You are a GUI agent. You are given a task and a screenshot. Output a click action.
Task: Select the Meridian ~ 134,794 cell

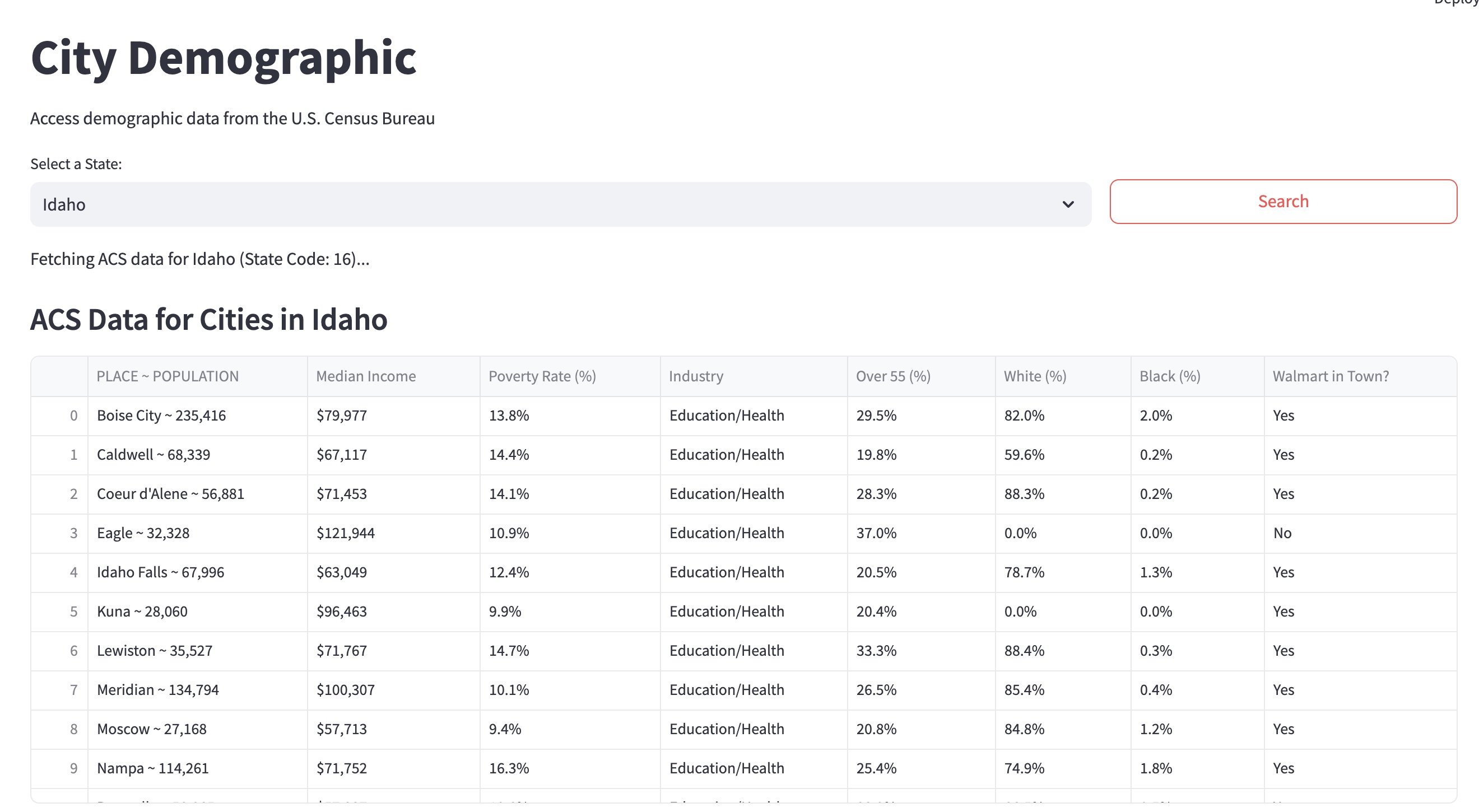198,690
